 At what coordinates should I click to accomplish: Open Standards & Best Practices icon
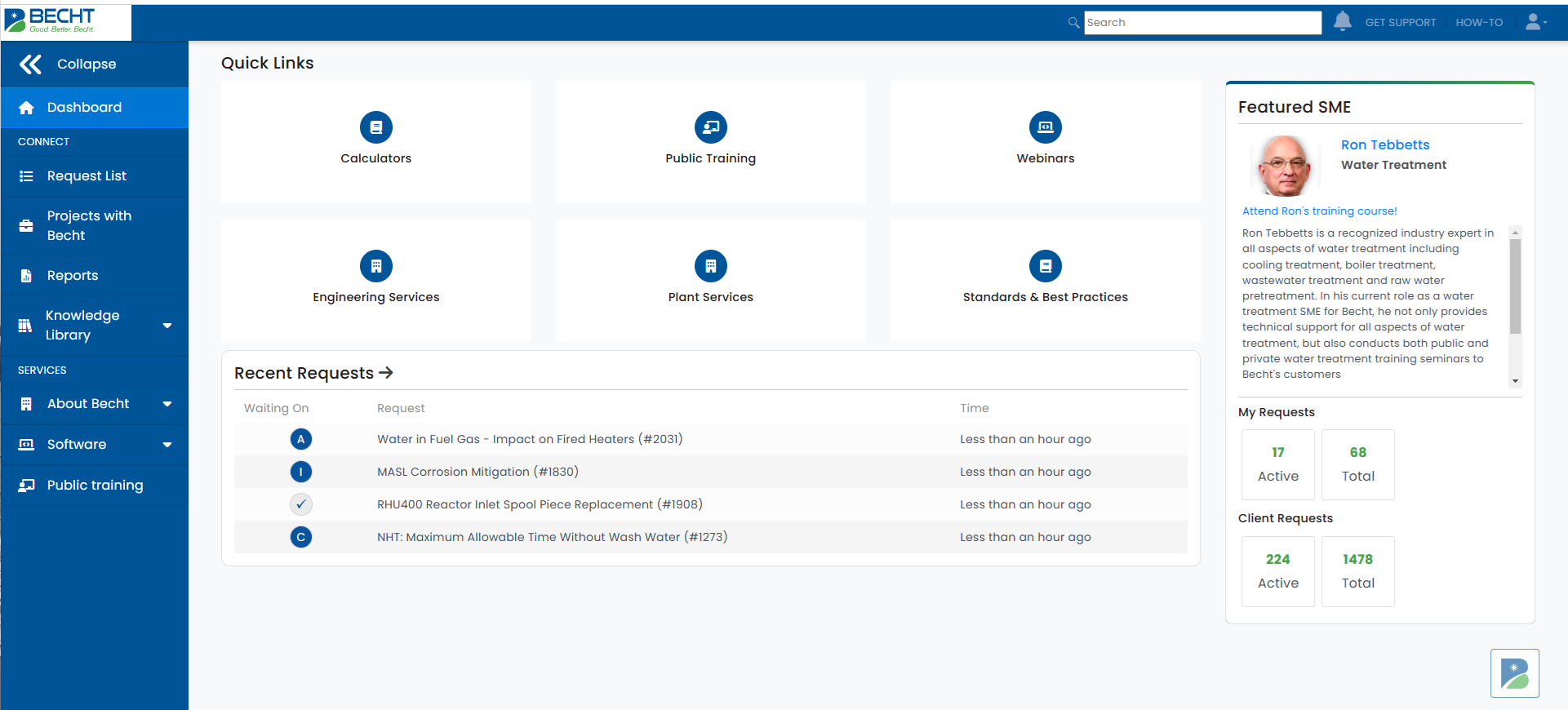coord(1045,266)
